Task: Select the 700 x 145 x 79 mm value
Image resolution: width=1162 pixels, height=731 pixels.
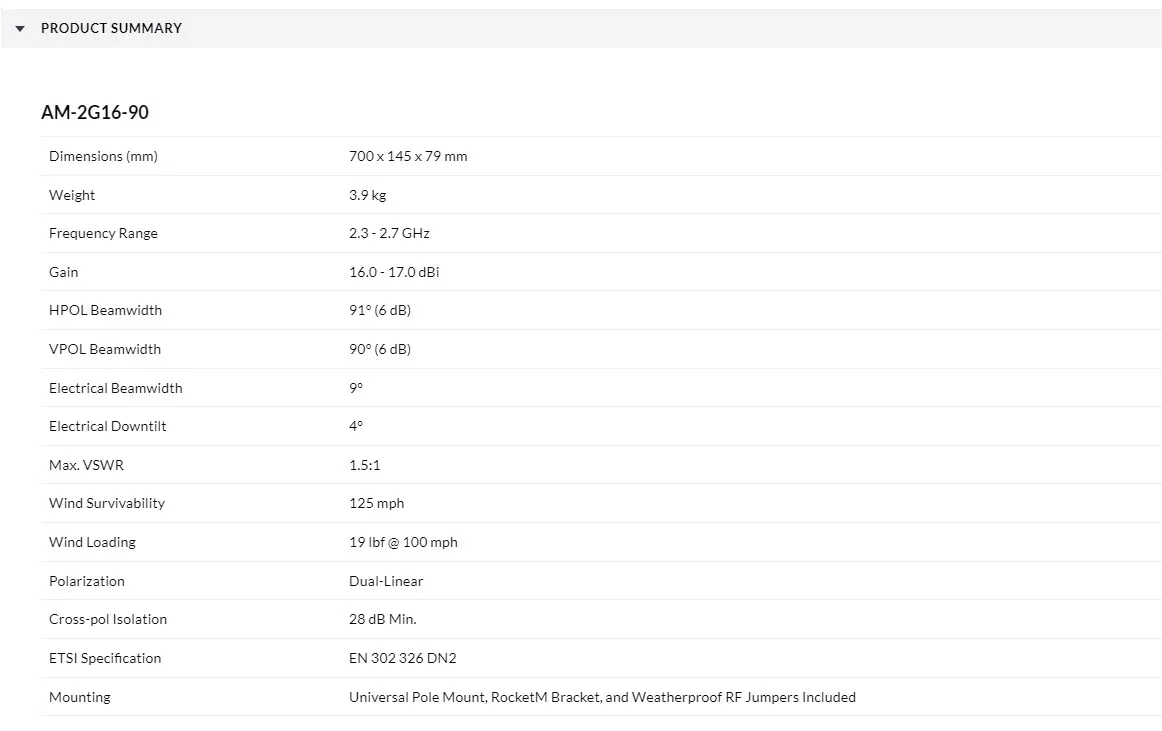Action: (408, 156)
